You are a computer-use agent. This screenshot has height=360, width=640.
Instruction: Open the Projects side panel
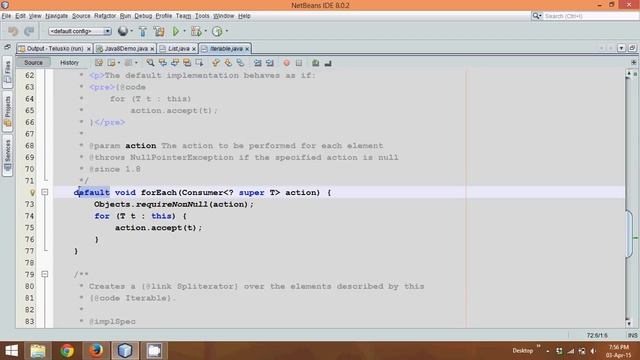(x=7, y=111)
